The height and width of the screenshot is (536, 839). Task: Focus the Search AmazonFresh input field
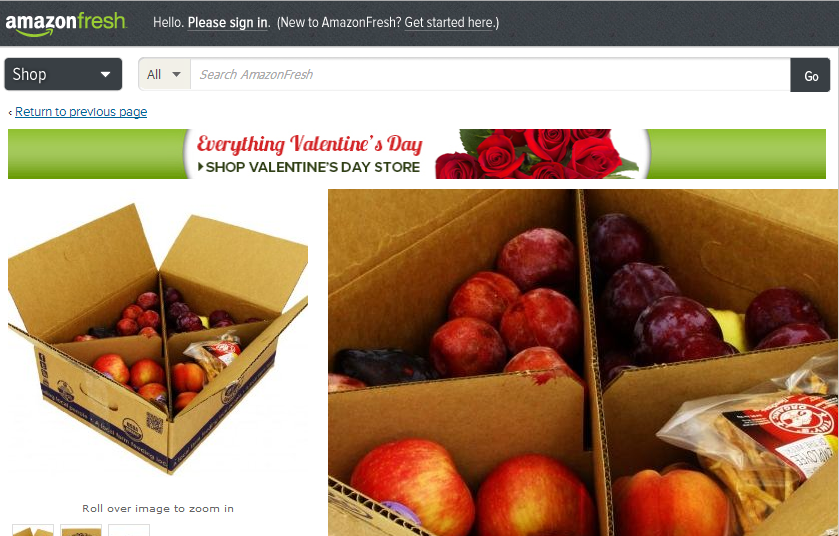pyautogui.click(x=490, y=74)
